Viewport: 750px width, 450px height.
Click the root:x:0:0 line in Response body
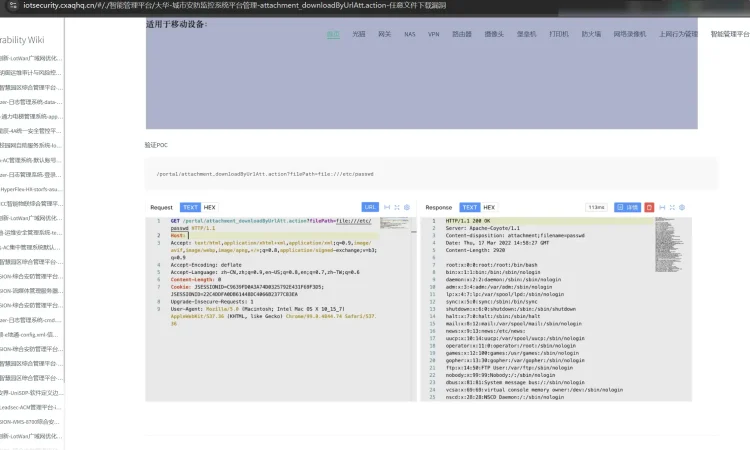(x=491, y=264)
